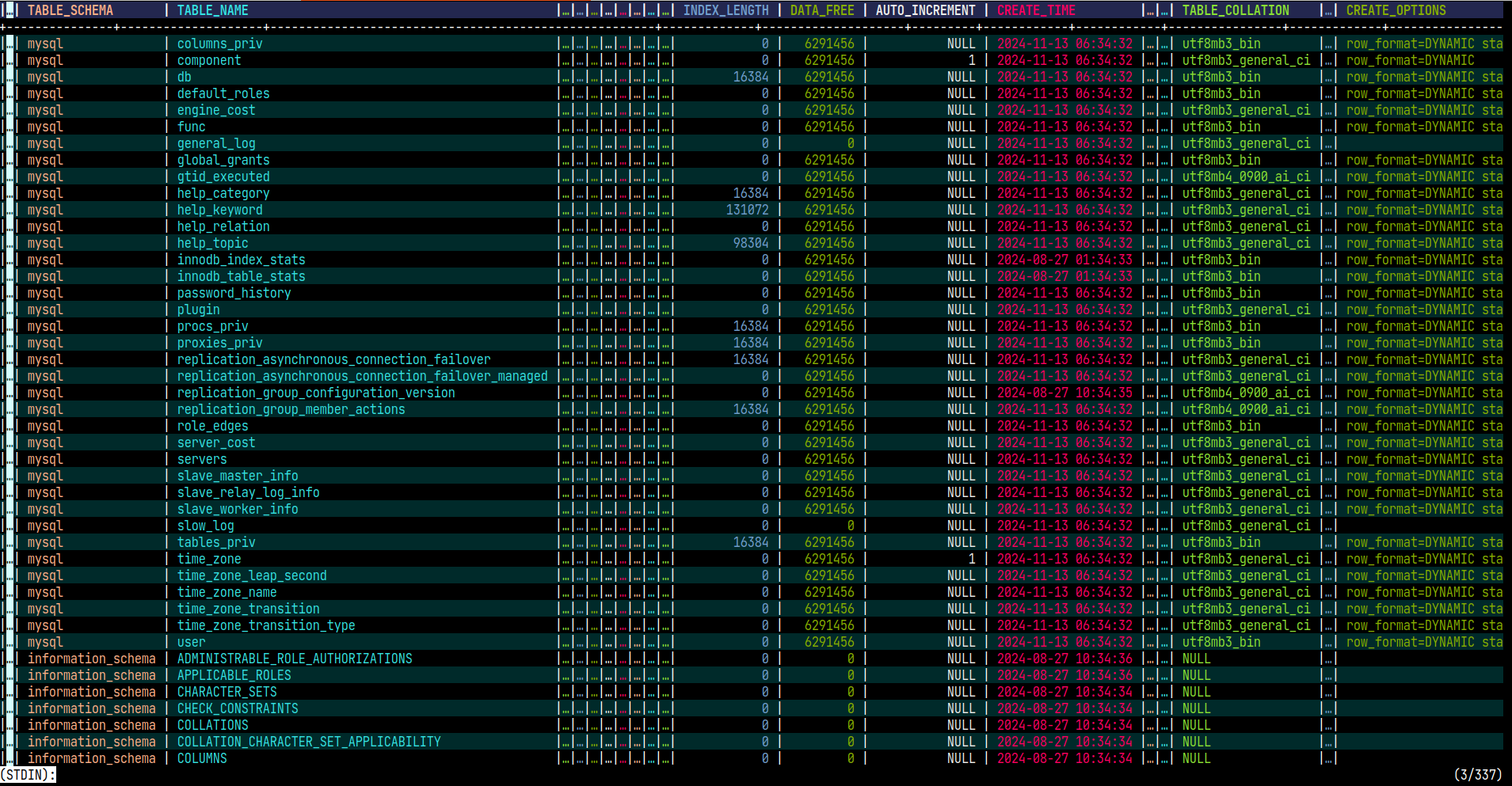Select the procs_priv table name
The height and width of the screenshot is (786, 1512).
click(x=213, y=326)
